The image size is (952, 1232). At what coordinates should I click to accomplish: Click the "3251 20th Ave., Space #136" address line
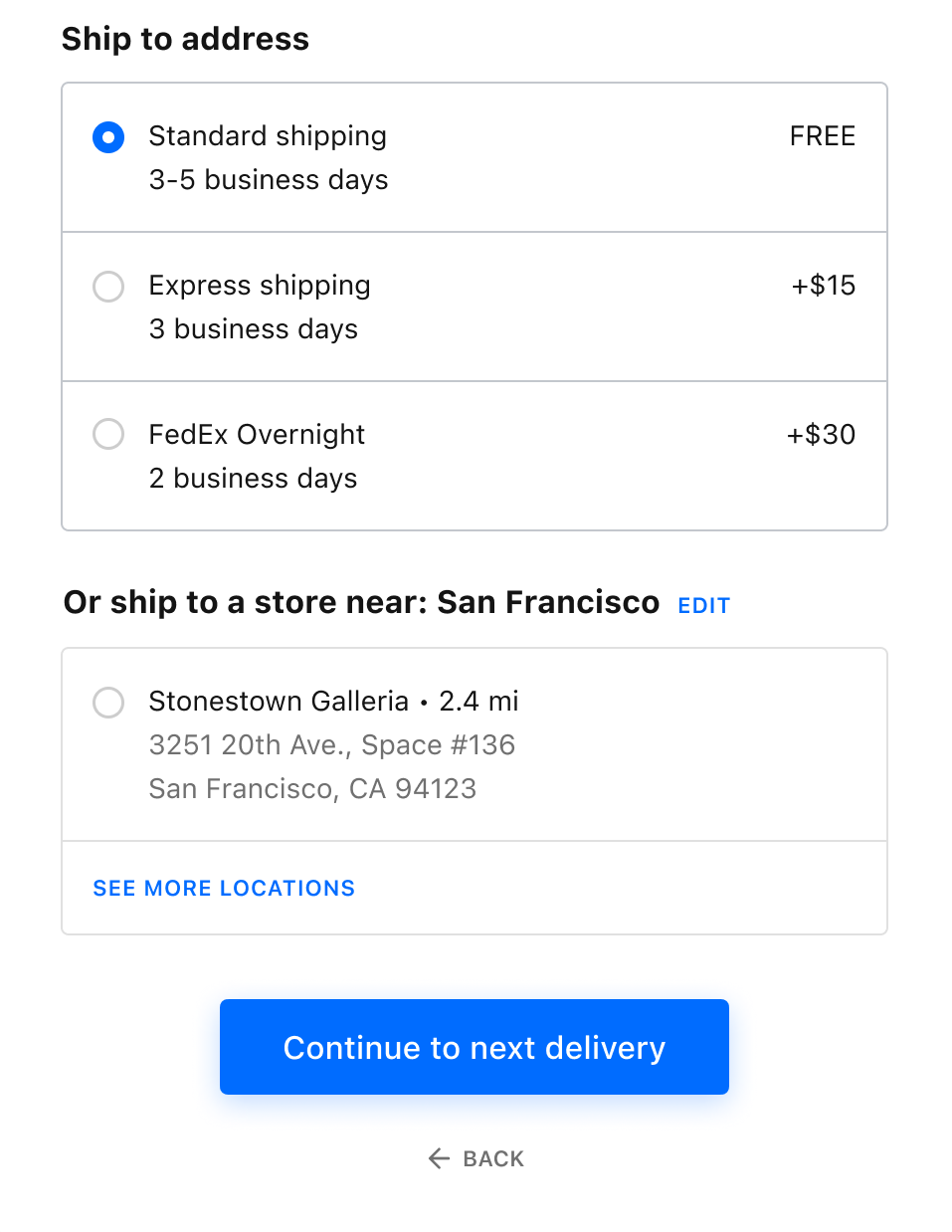tap(331, 745)
